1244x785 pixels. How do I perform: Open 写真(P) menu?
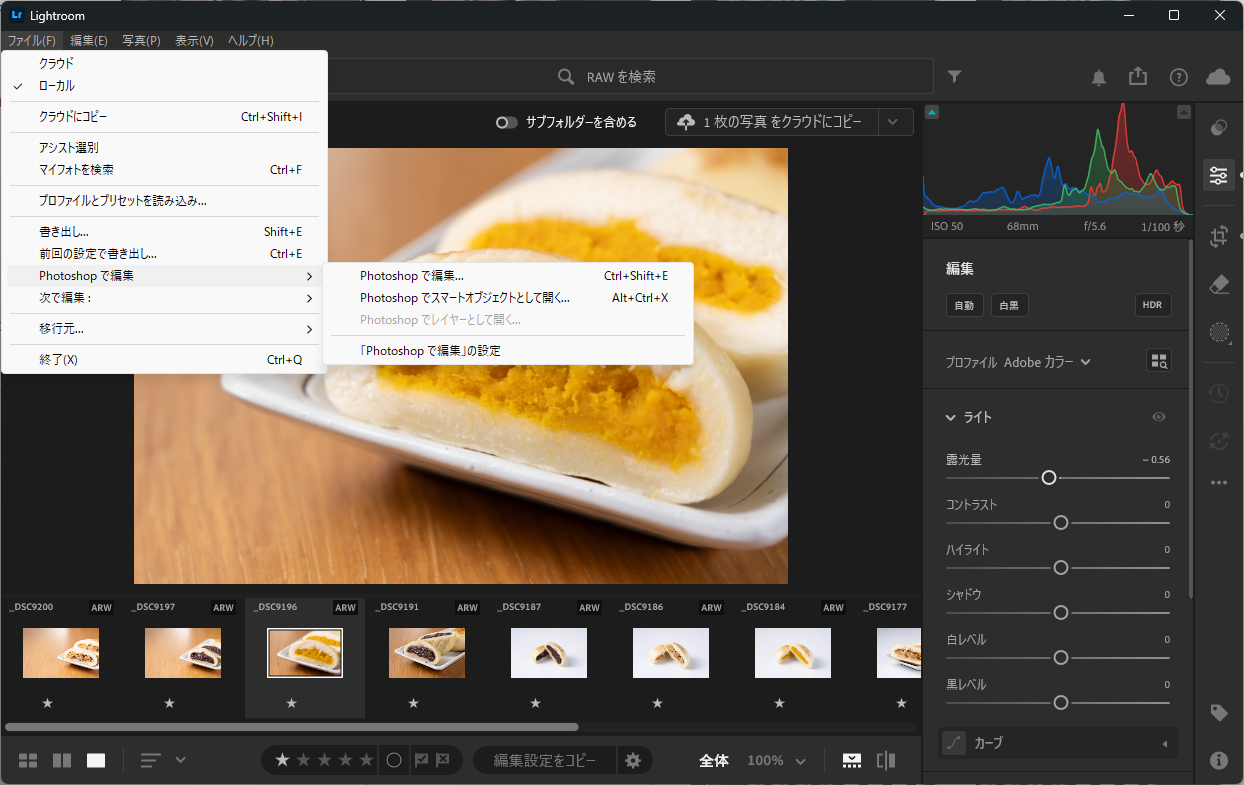click(x=141, y=41)
